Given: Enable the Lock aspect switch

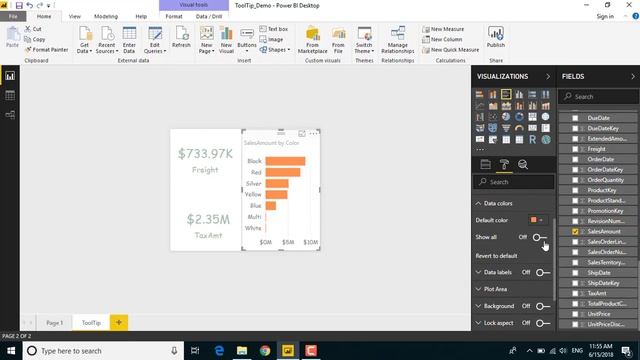Looking at the screenshot, I should tap(543, 323).
